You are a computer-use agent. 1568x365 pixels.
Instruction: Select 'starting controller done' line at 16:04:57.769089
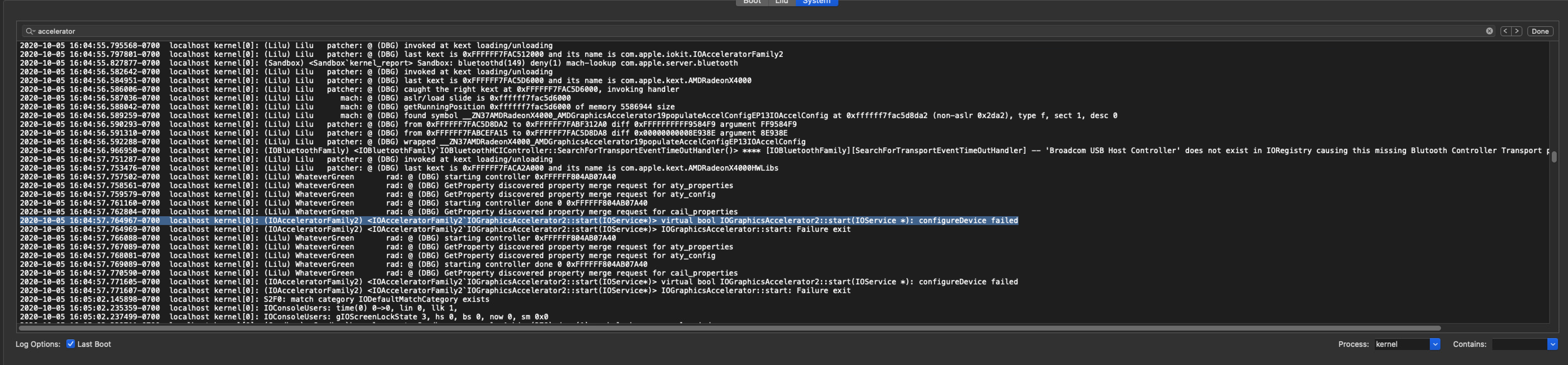pyautogui.click(x=334, y=265)
